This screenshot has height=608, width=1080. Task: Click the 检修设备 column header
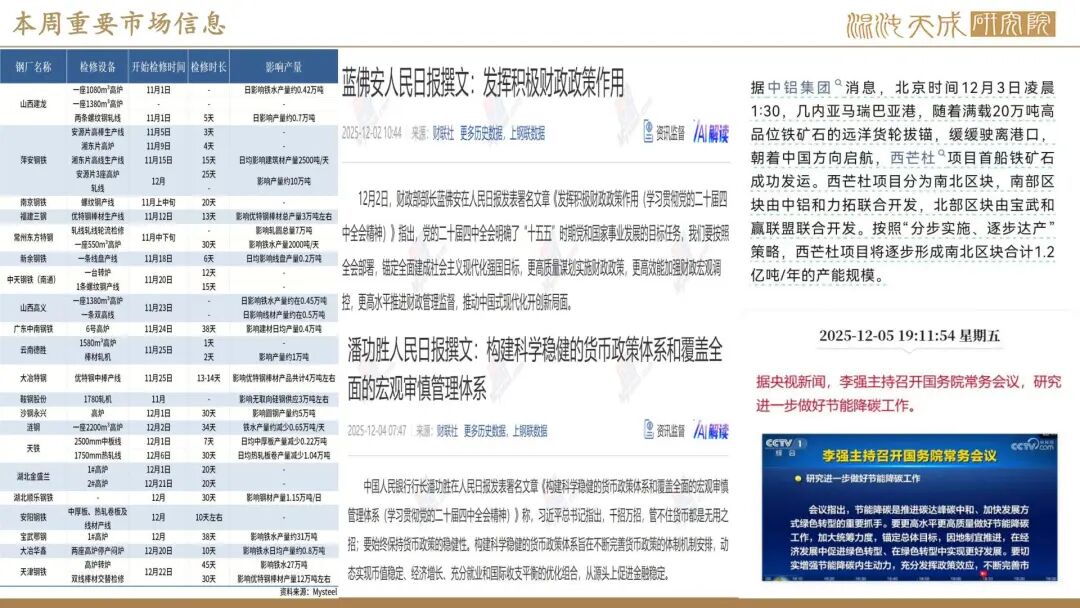[97, 67]
